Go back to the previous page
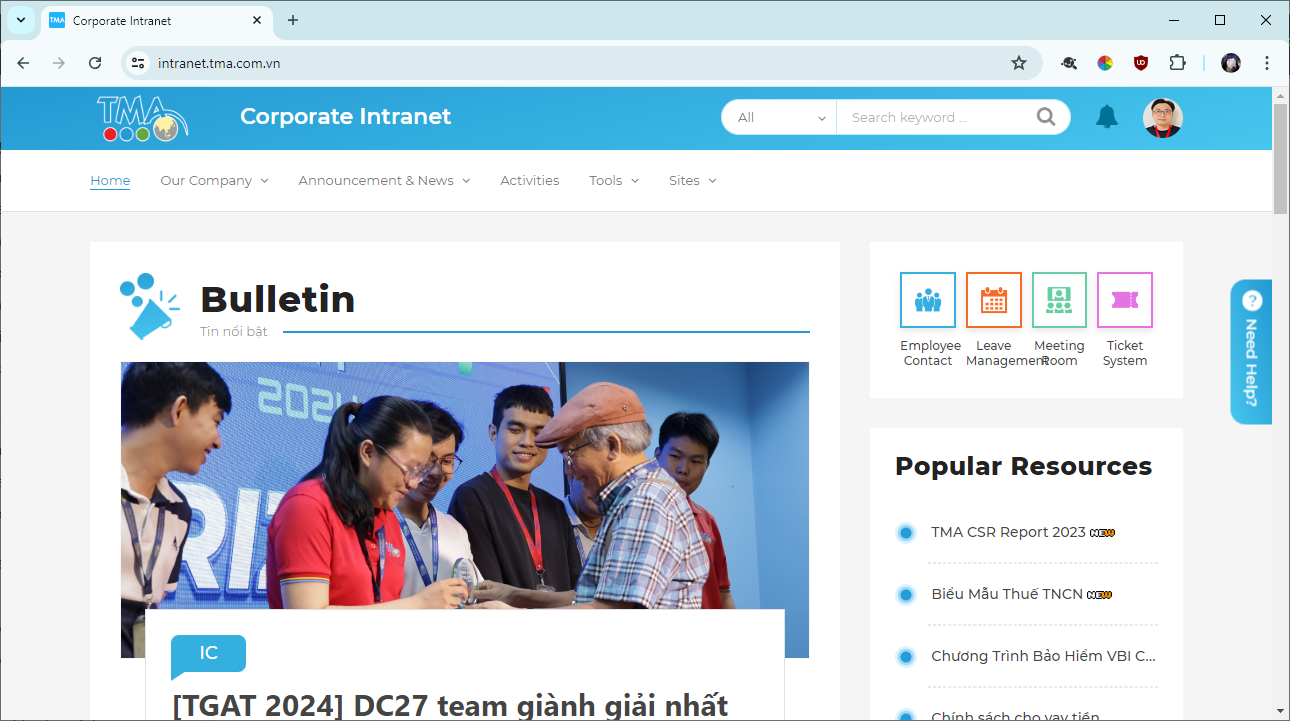Image resolution: width=1290 pixels, height=721 pixels. tap(23, 63)
